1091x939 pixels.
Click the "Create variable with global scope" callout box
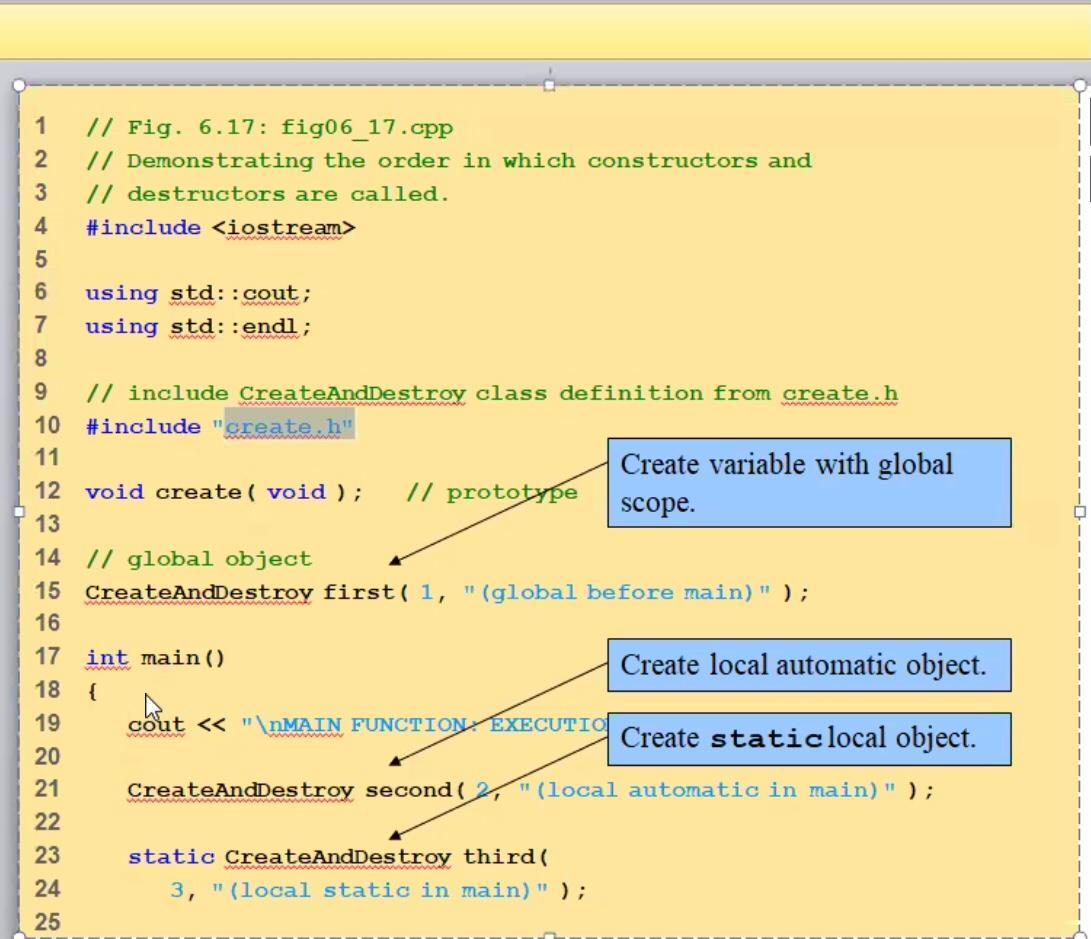[x=810, y=483]
